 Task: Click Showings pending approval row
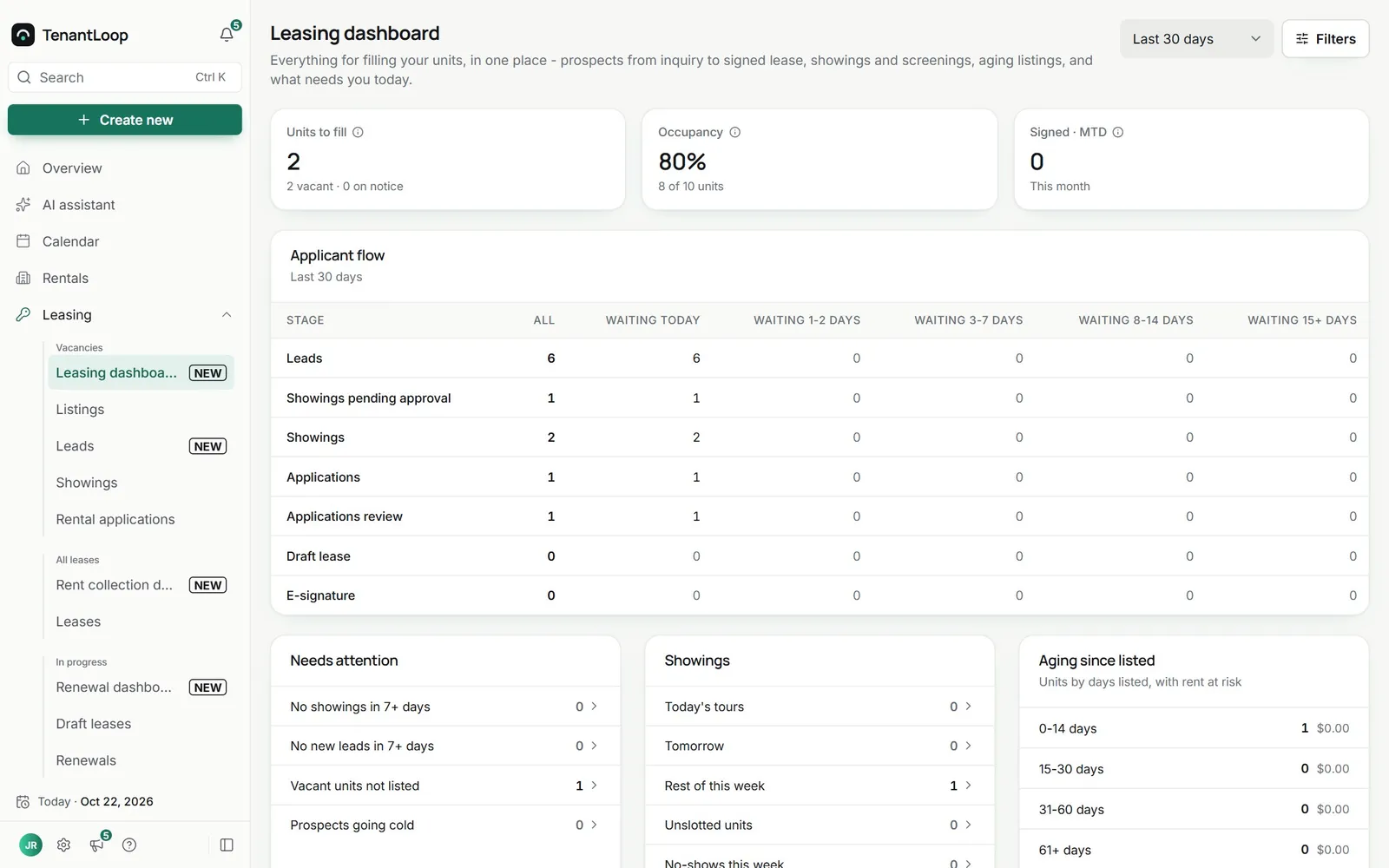[x=820, y=398]
